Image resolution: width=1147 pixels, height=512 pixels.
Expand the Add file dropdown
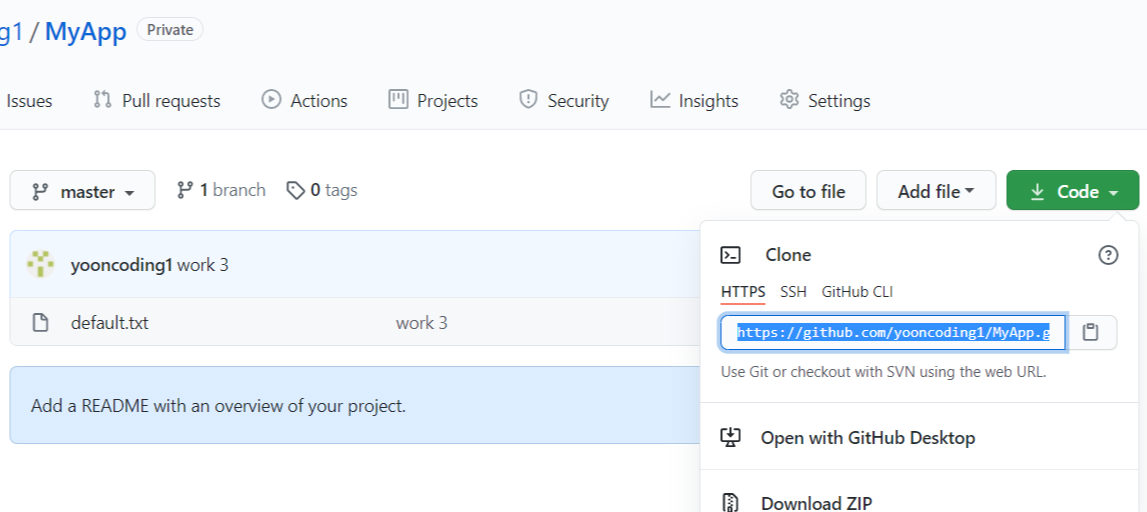[936, 191]
